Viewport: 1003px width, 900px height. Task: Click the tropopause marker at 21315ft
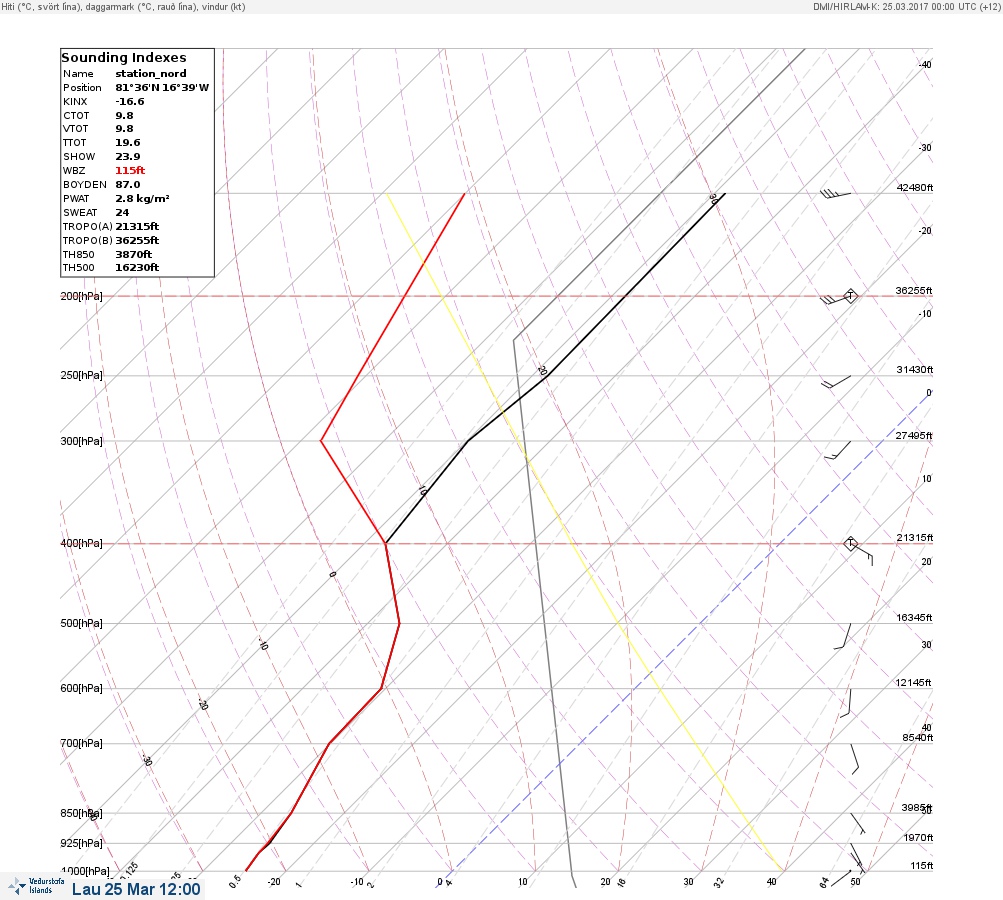(x=850, y=544)
